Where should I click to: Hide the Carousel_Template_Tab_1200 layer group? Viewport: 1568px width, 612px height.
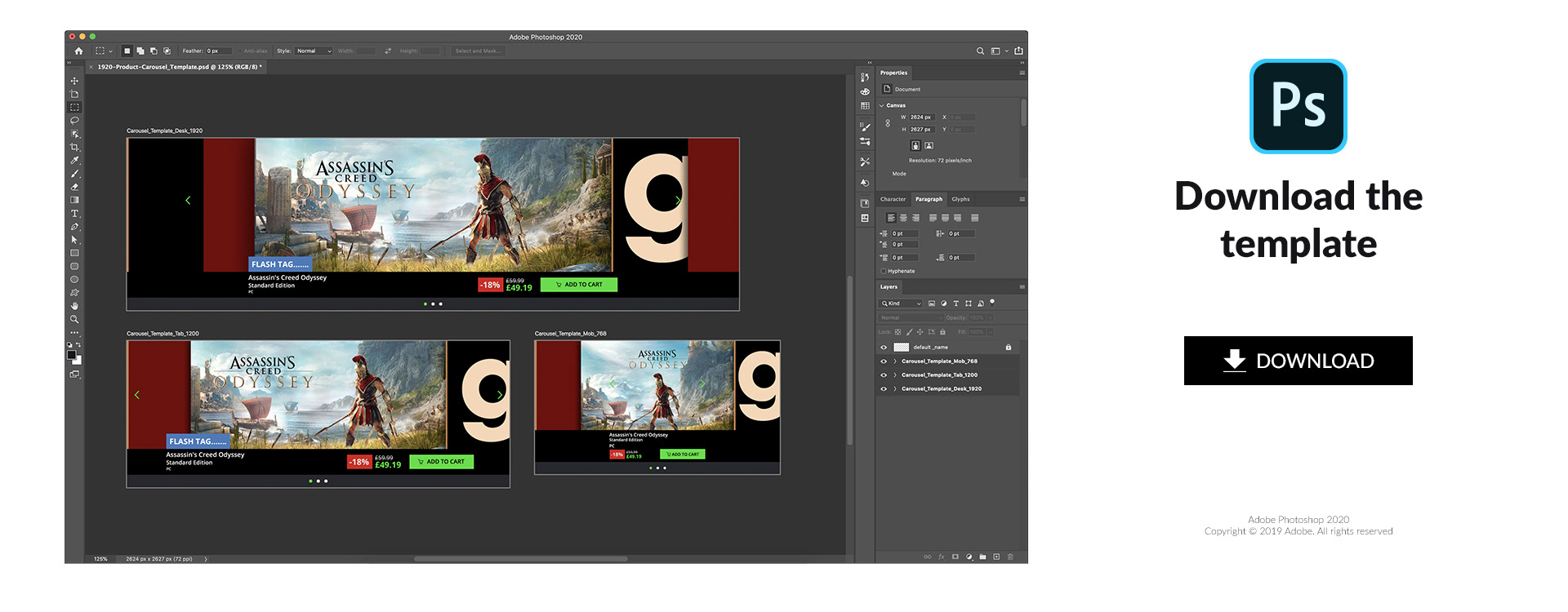click(883, 375)
